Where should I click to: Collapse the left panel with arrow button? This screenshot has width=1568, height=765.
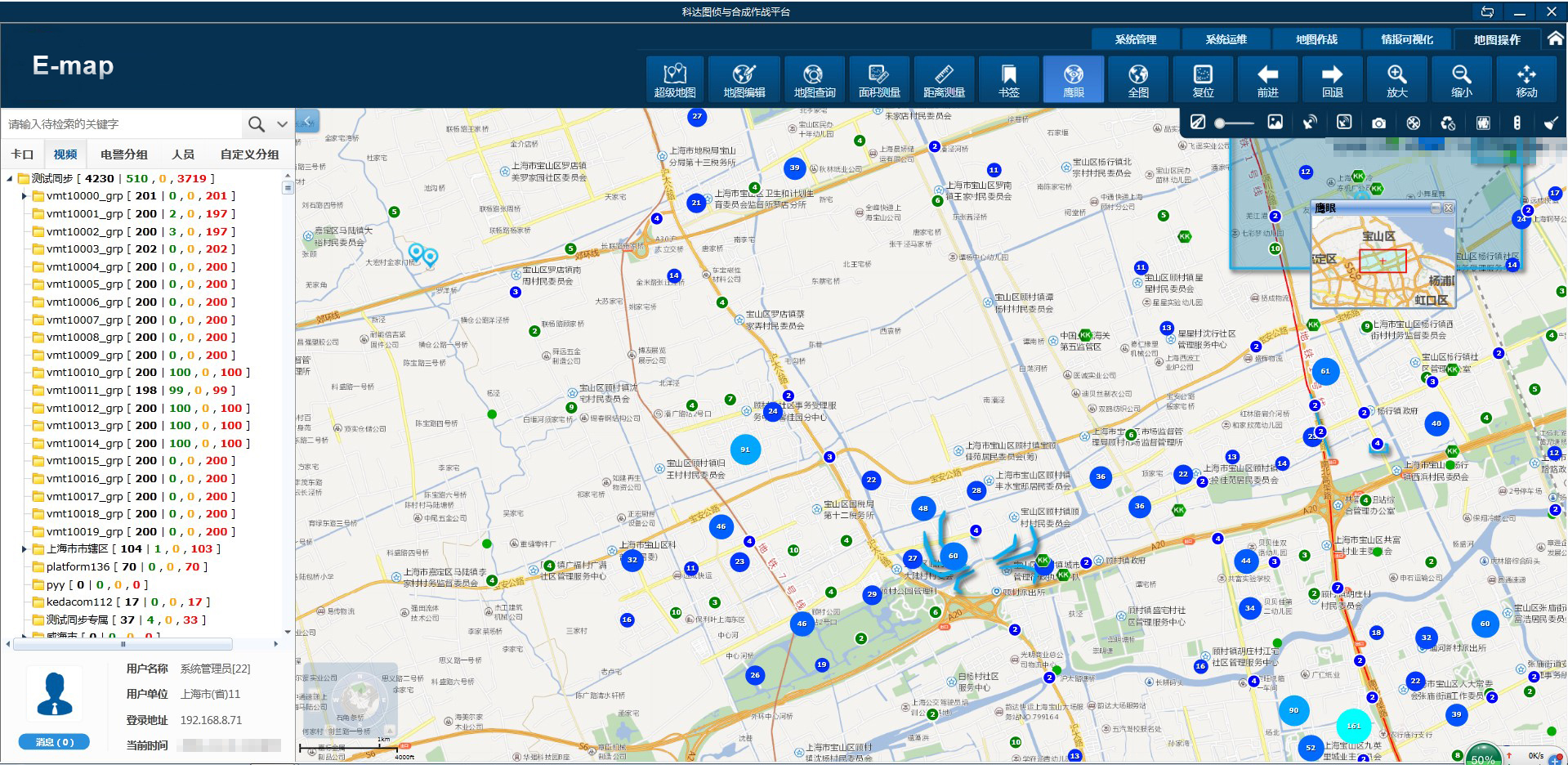[x=307, y=121]
